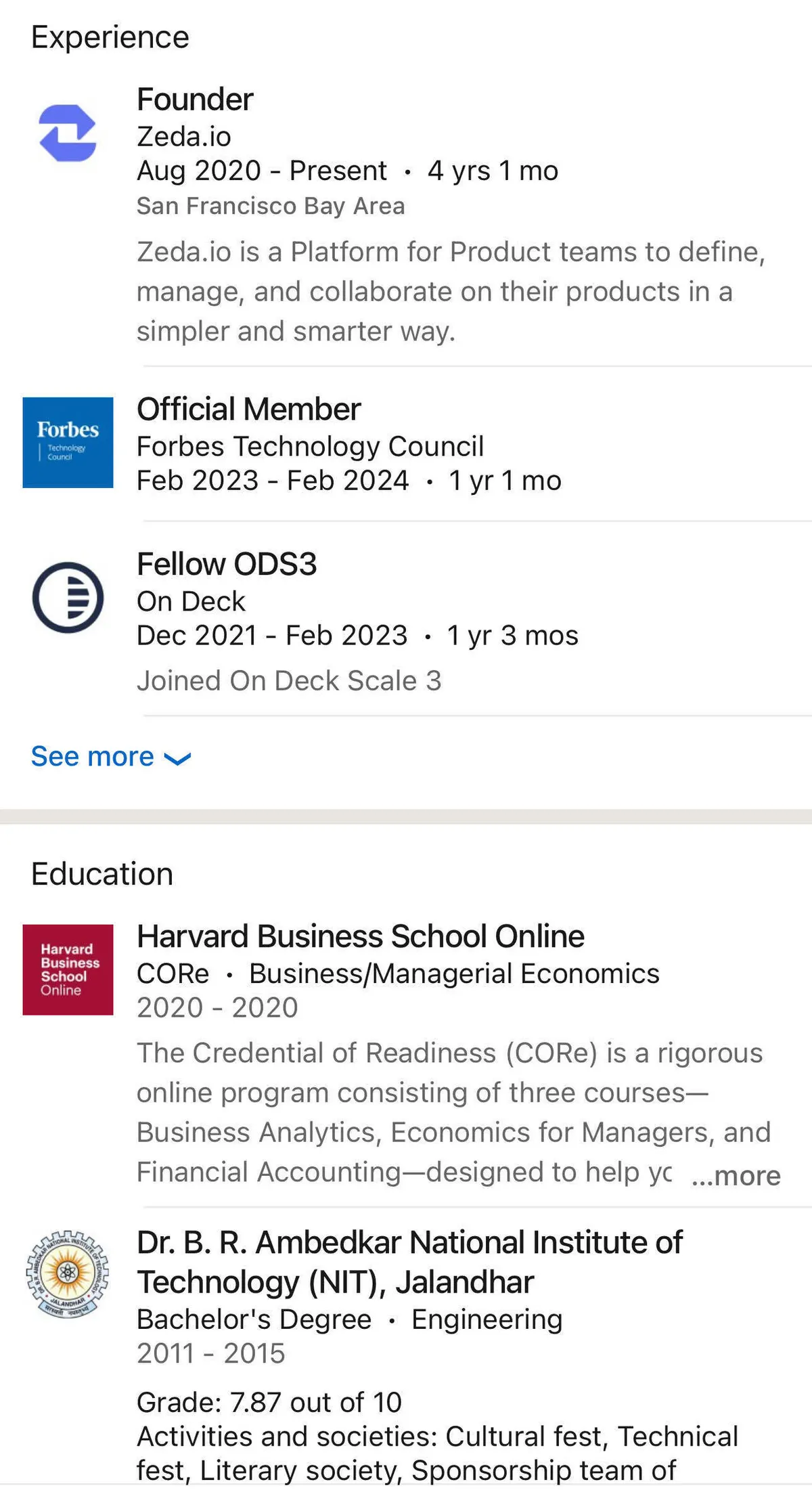Expand Harvard description with ...more

[x=736, y=1175]
